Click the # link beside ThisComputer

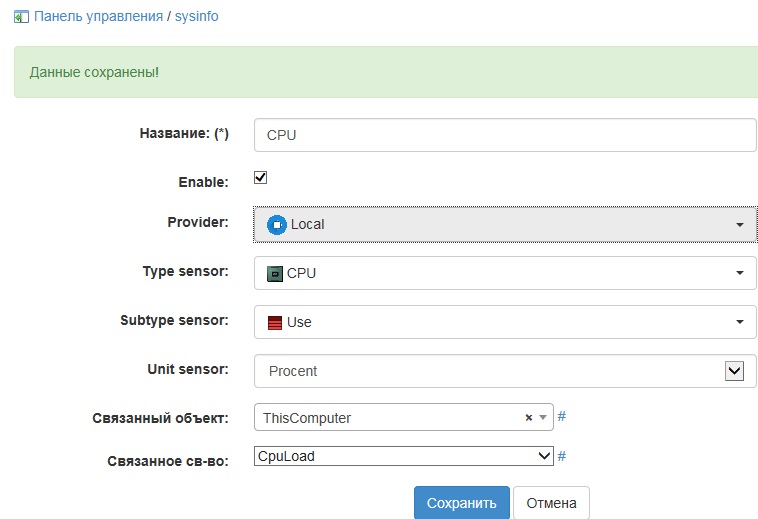(562, 417)
